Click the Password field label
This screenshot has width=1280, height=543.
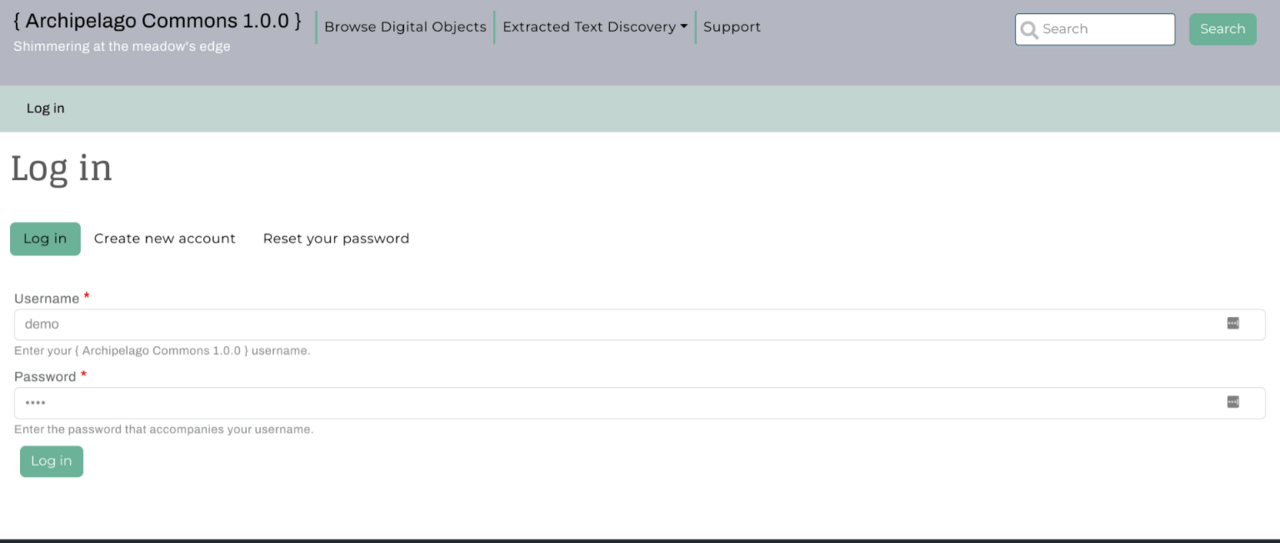(x=45, y=377)
